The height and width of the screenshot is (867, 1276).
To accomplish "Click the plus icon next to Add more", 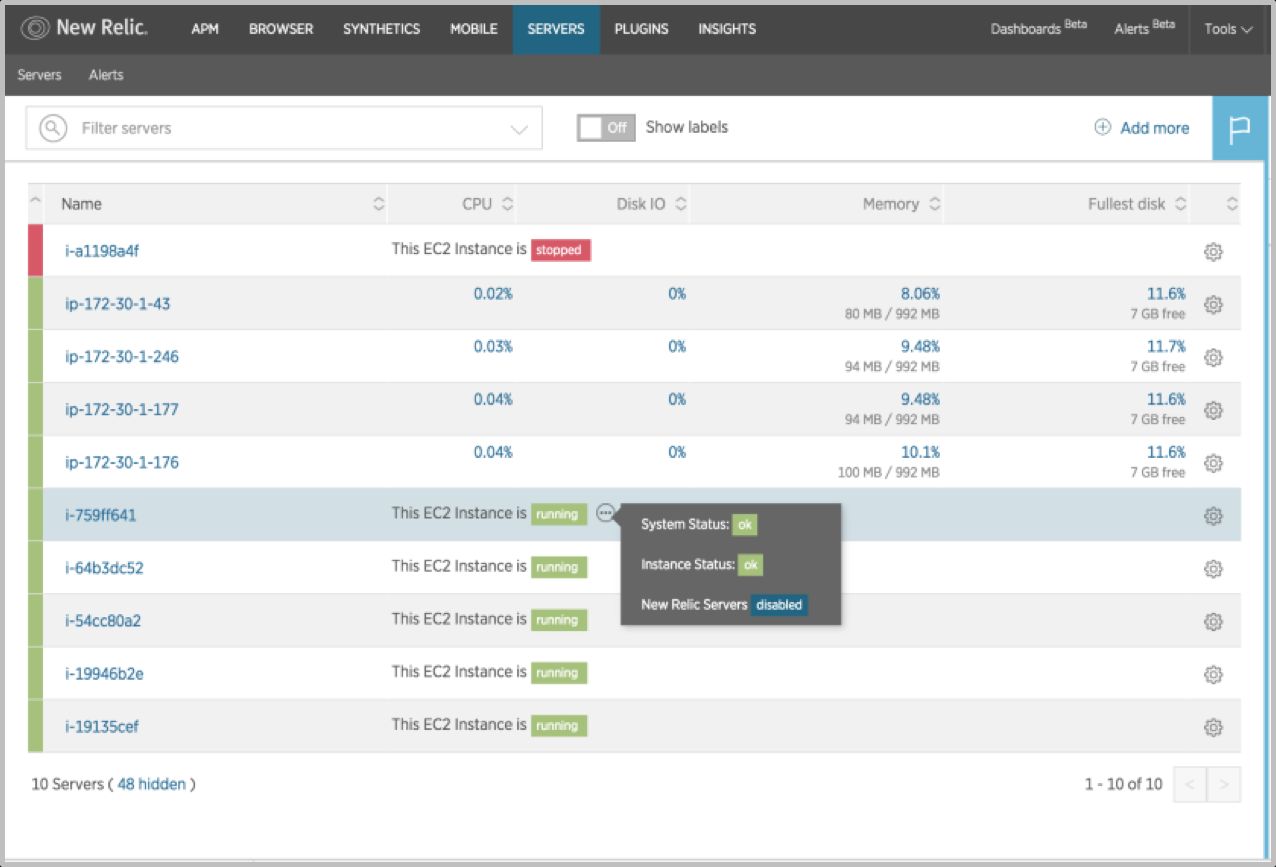I will 1101,128.
